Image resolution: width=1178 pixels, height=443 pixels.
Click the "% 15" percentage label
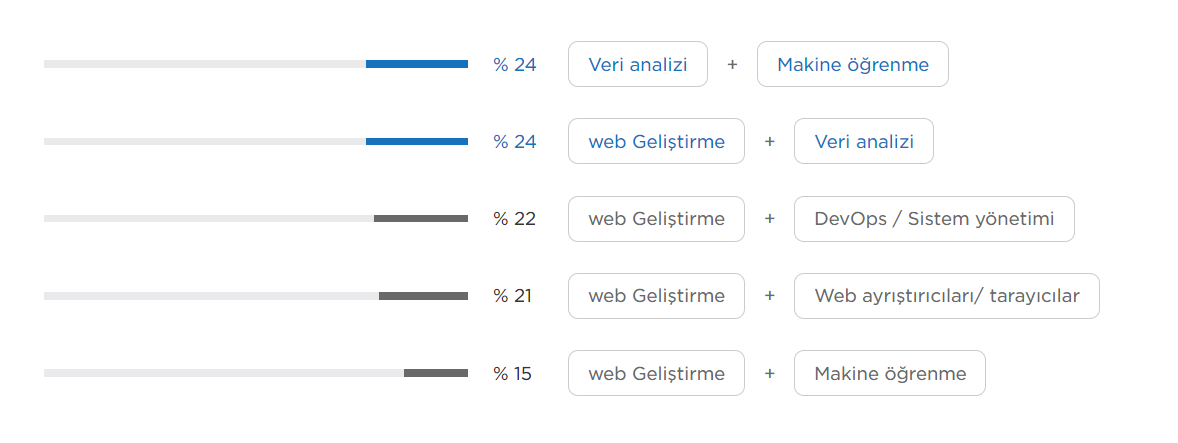tap(512, 373)
